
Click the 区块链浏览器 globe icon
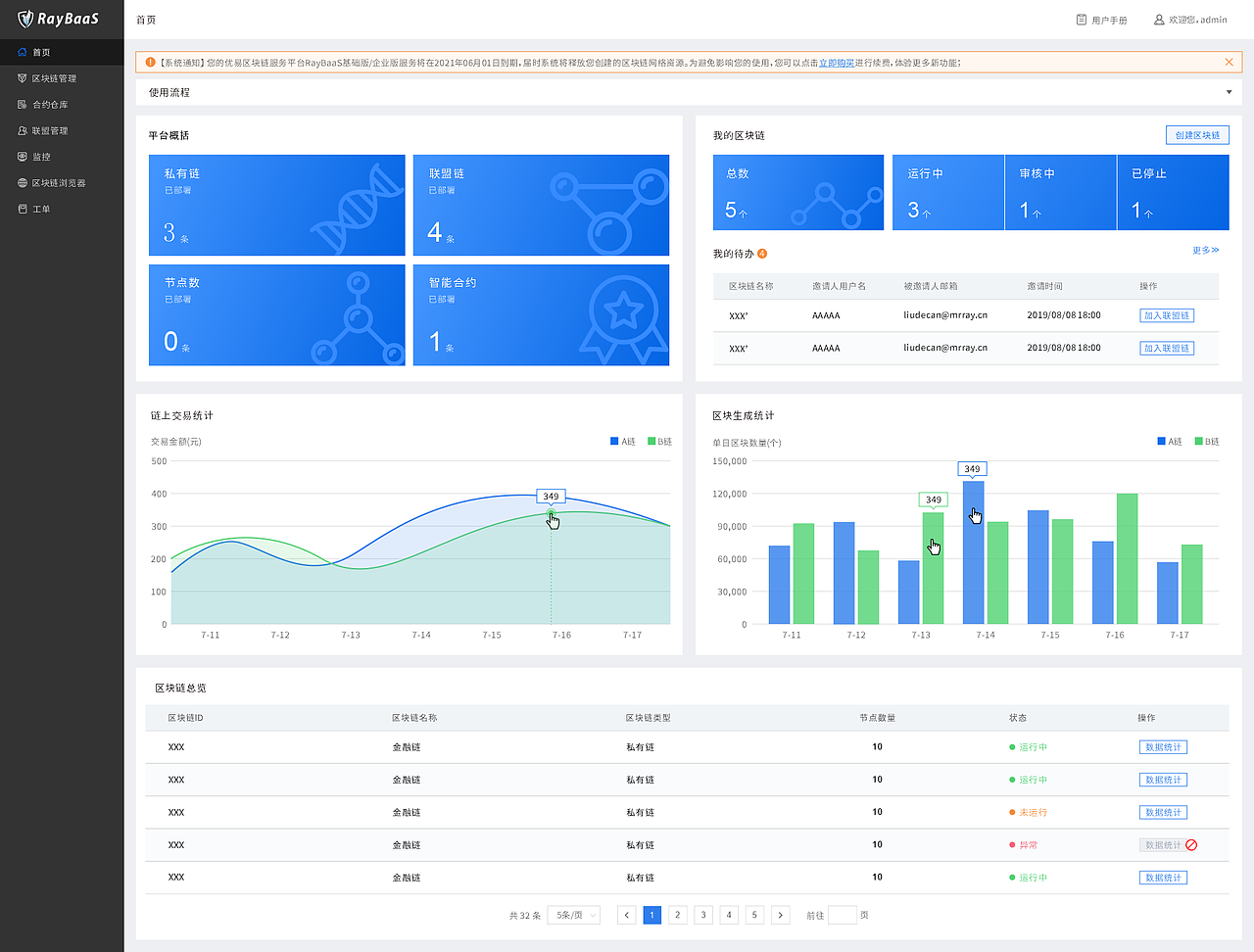[x=23, y=183]
